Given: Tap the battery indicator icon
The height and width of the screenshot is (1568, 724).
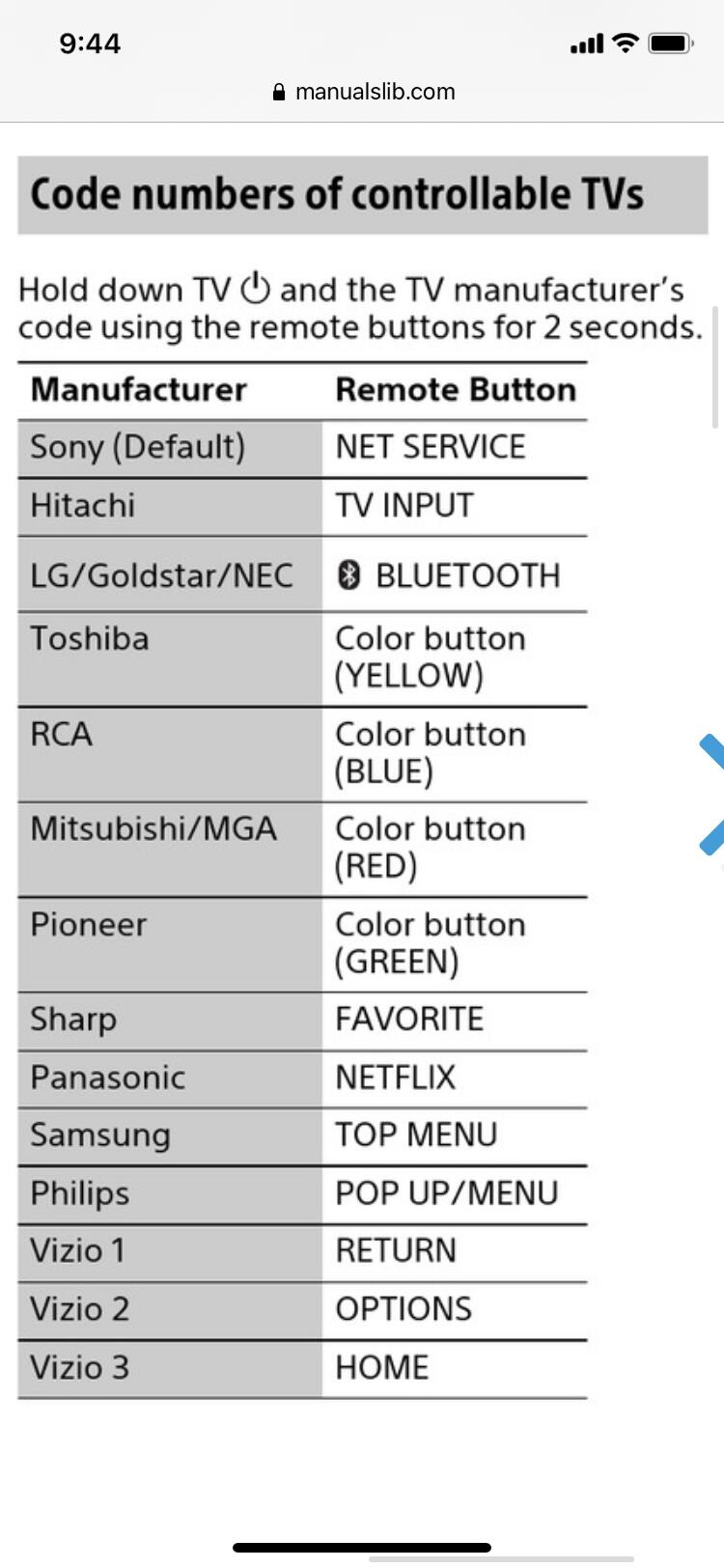Looking at the screenshot, I should tap(670, 43).
